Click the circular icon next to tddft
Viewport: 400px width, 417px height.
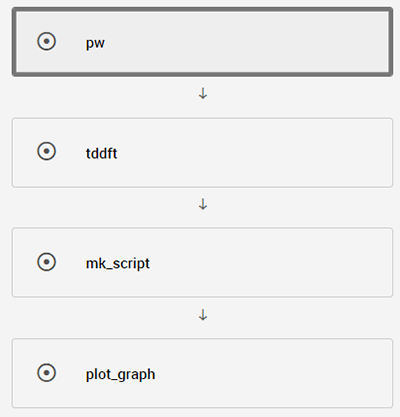pyautogui.click(x=46, y=151)
